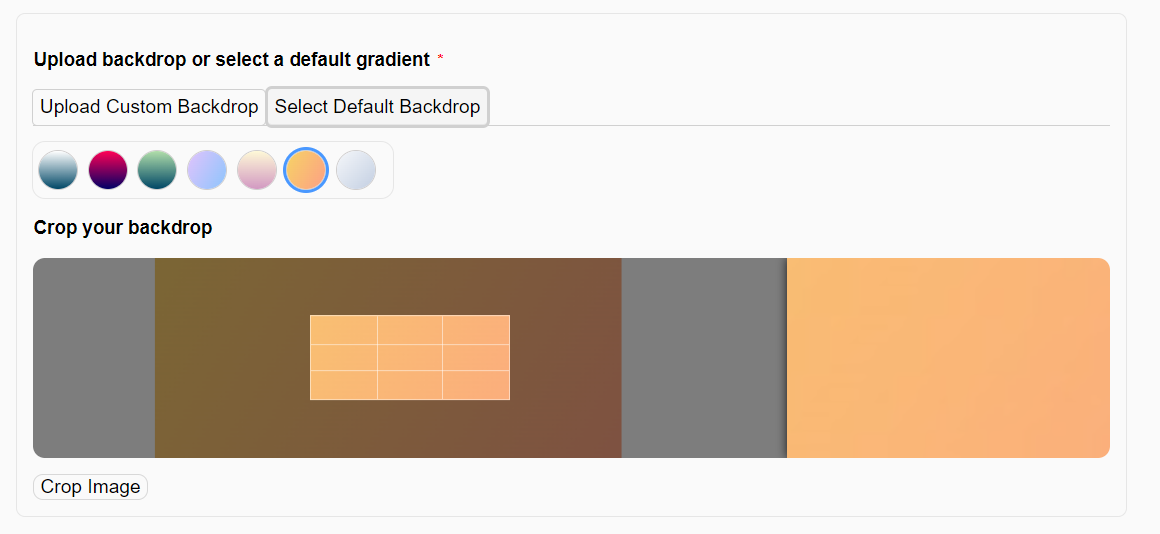Screen dimensions: 1160x534
Task: Choose the white-to-dark-teal gradient swatch
Action: 58,170
